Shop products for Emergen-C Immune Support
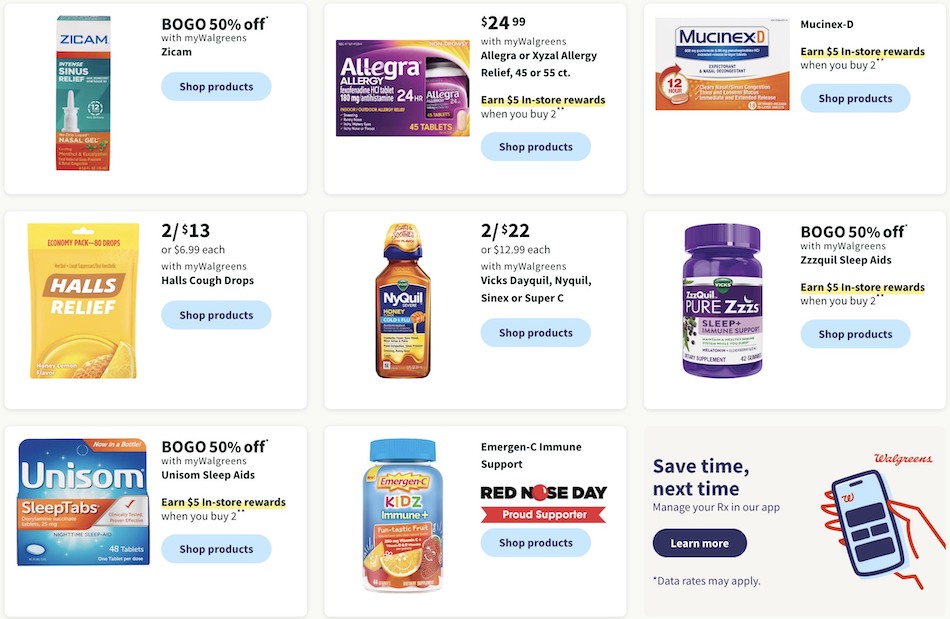 tap(536, 543)
